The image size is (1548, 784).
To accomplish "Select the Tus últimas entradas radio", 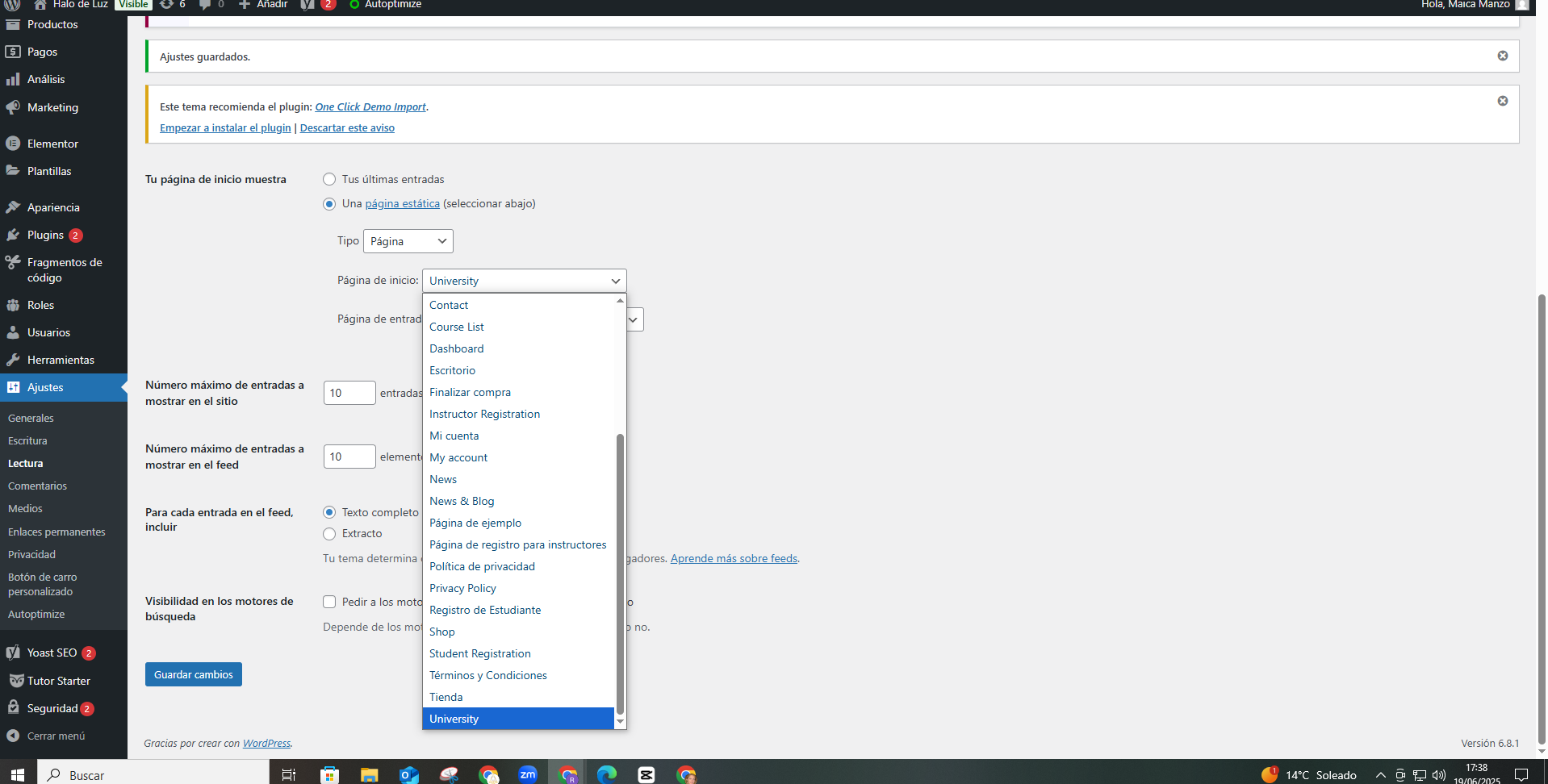I will coord(329,179).
